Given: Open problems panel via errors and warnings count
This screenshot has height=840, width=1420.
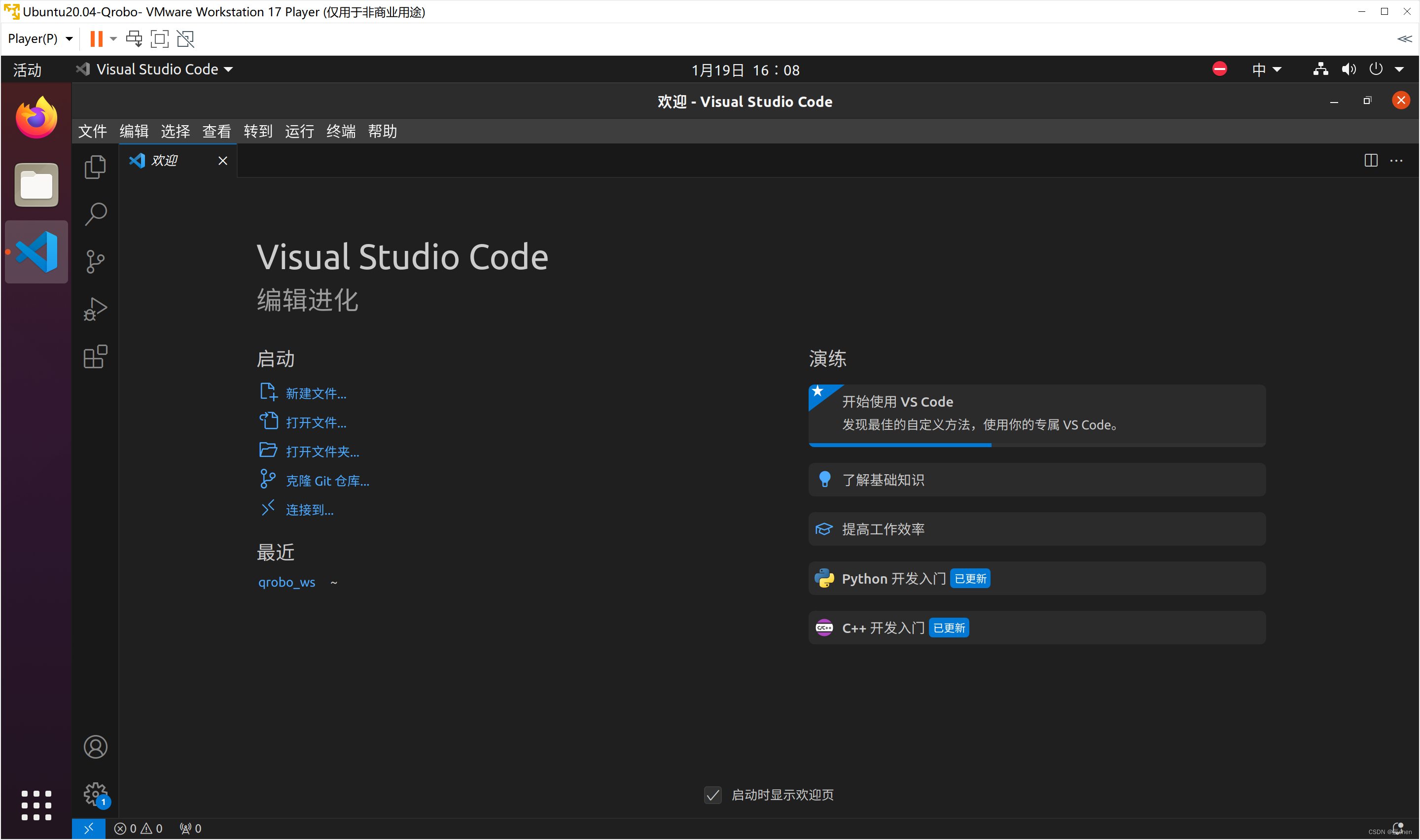Looking at the screenshot, I should point(138,828).
